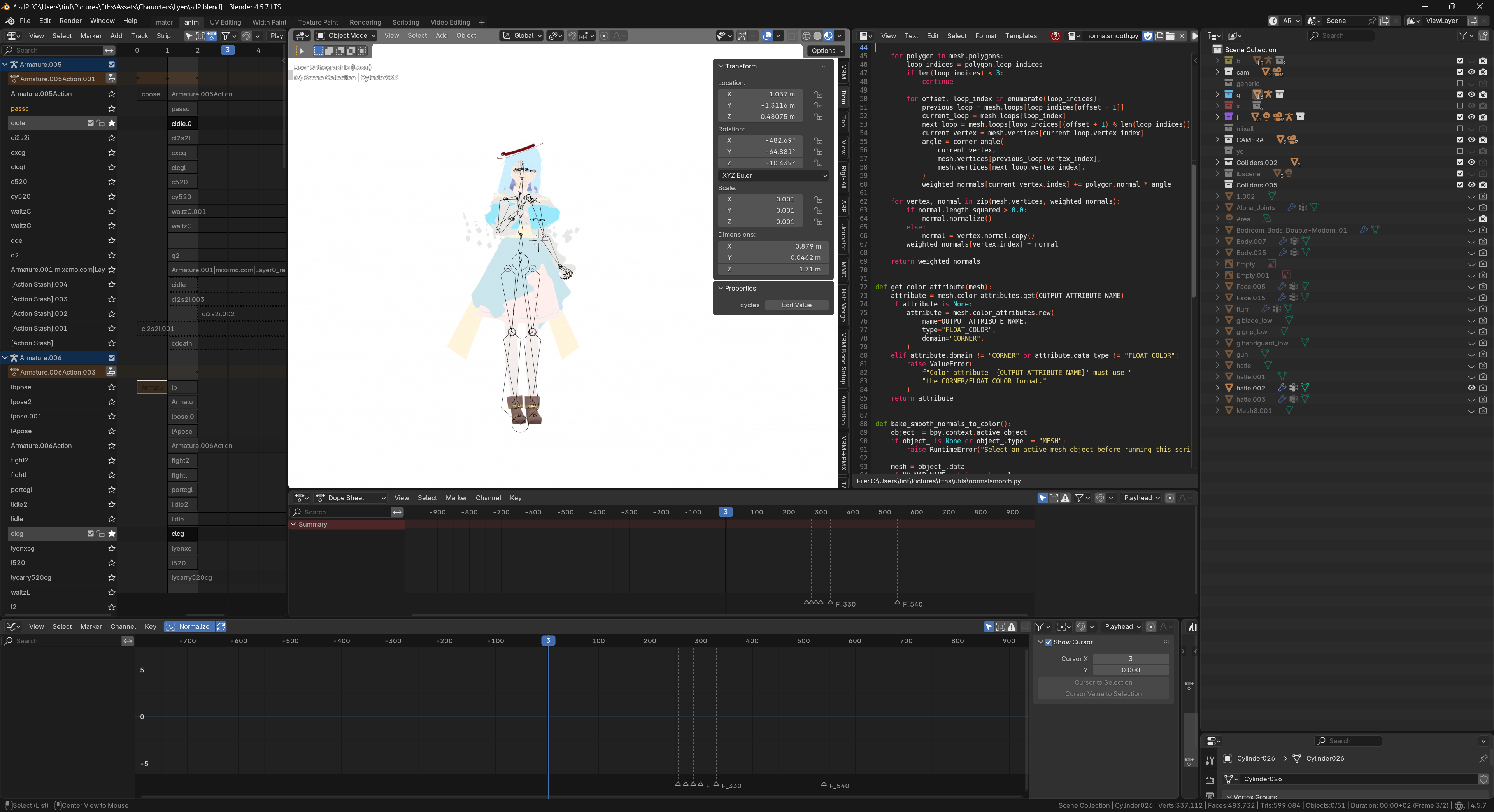This screenshot has height=812, width=1494.
Task: Collapse the Summary channel in the dope sheet
Action: click(x=293, y=525)
